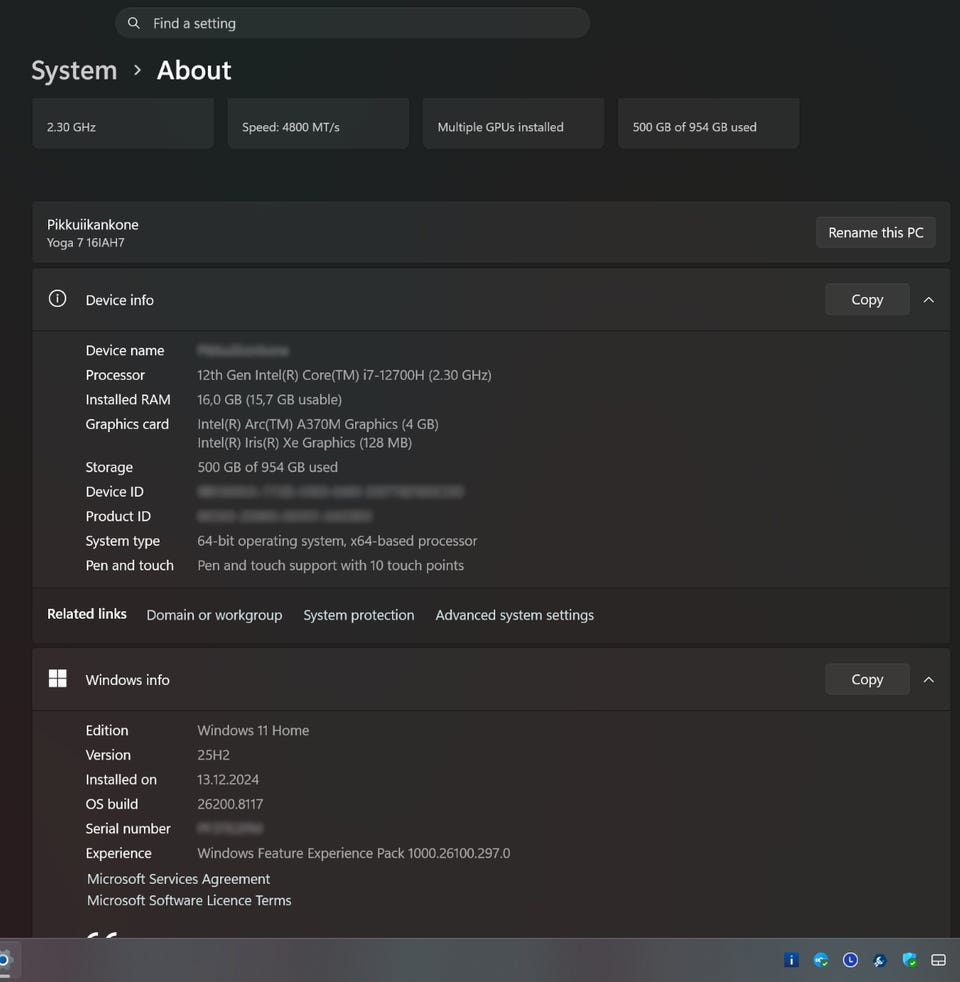Open Advanced system settings
This screenshot has width=960, height=982.
(514, 615)
